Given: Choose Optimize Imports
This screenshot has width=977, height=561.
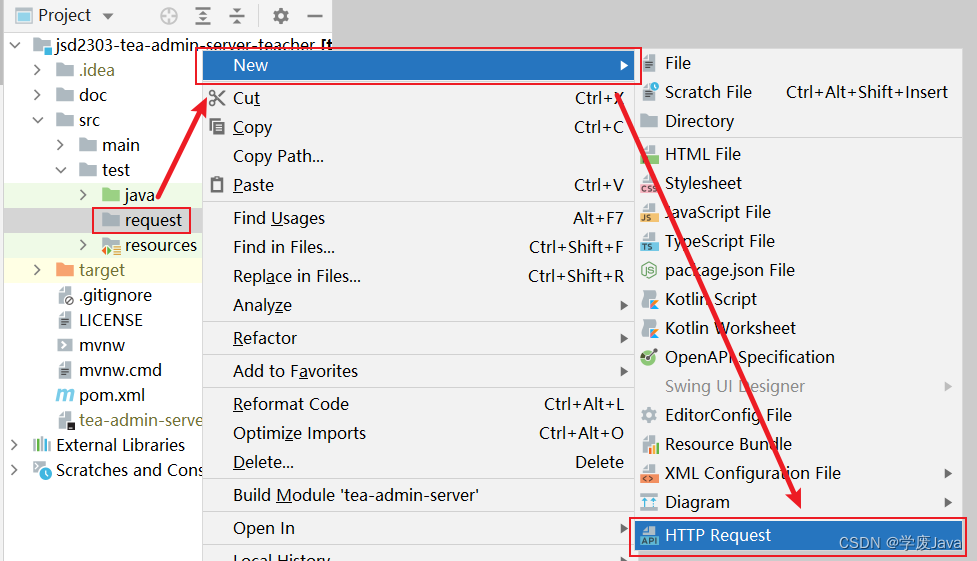Looking at the screenshot, I should (418, 433).
